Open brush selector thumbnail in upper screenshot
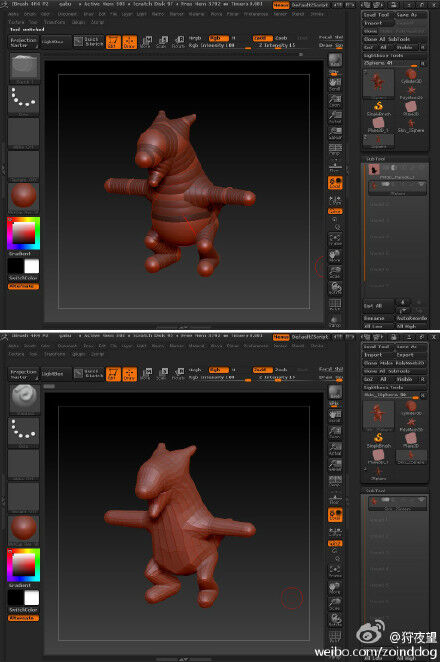440x662 pixels. (x=24, y=68)
